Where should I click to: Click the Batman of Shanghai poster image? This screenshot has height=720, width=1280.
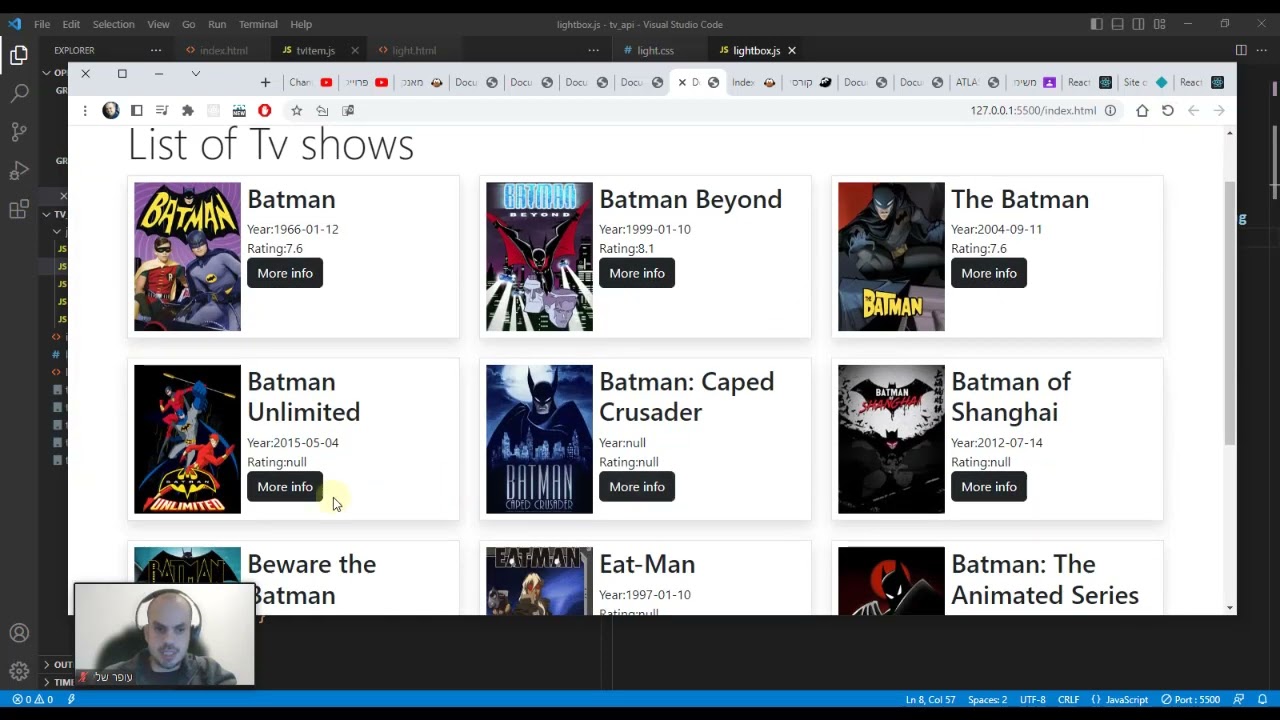click(x=891, y=439)
